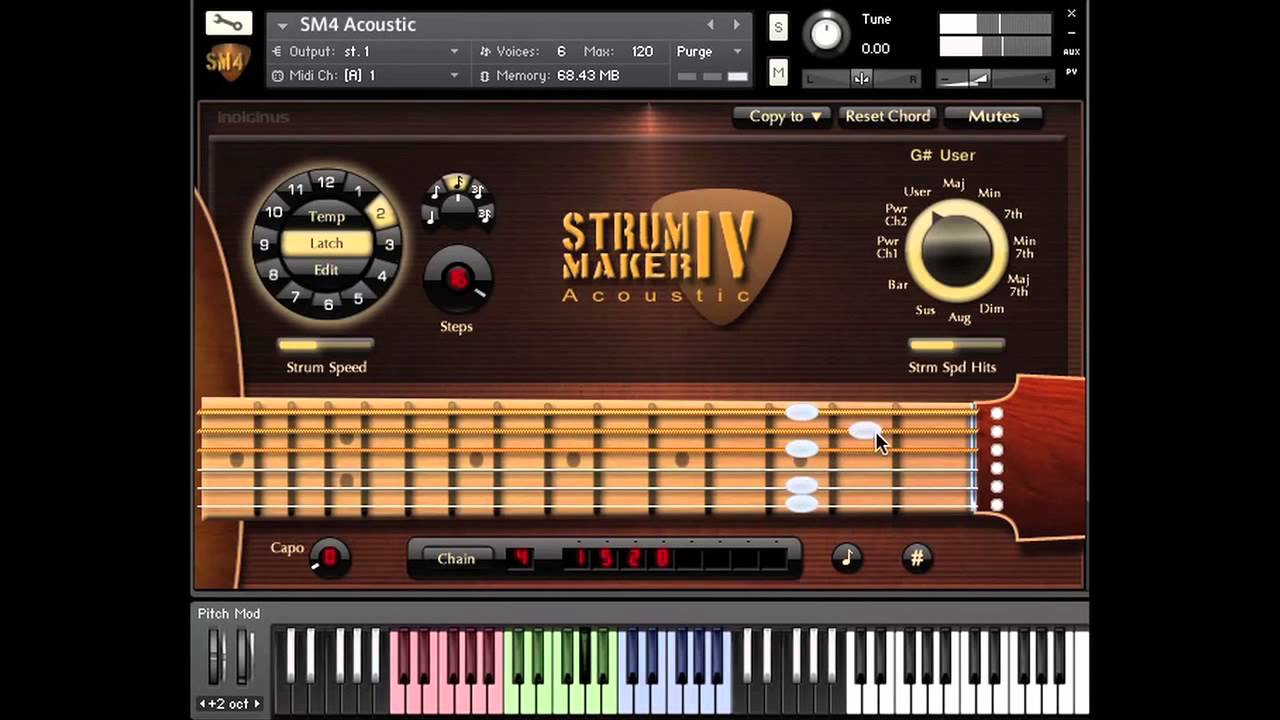Click the Tune knob
The height and width of the screenshot is (720, 1280).
point(826,33)
